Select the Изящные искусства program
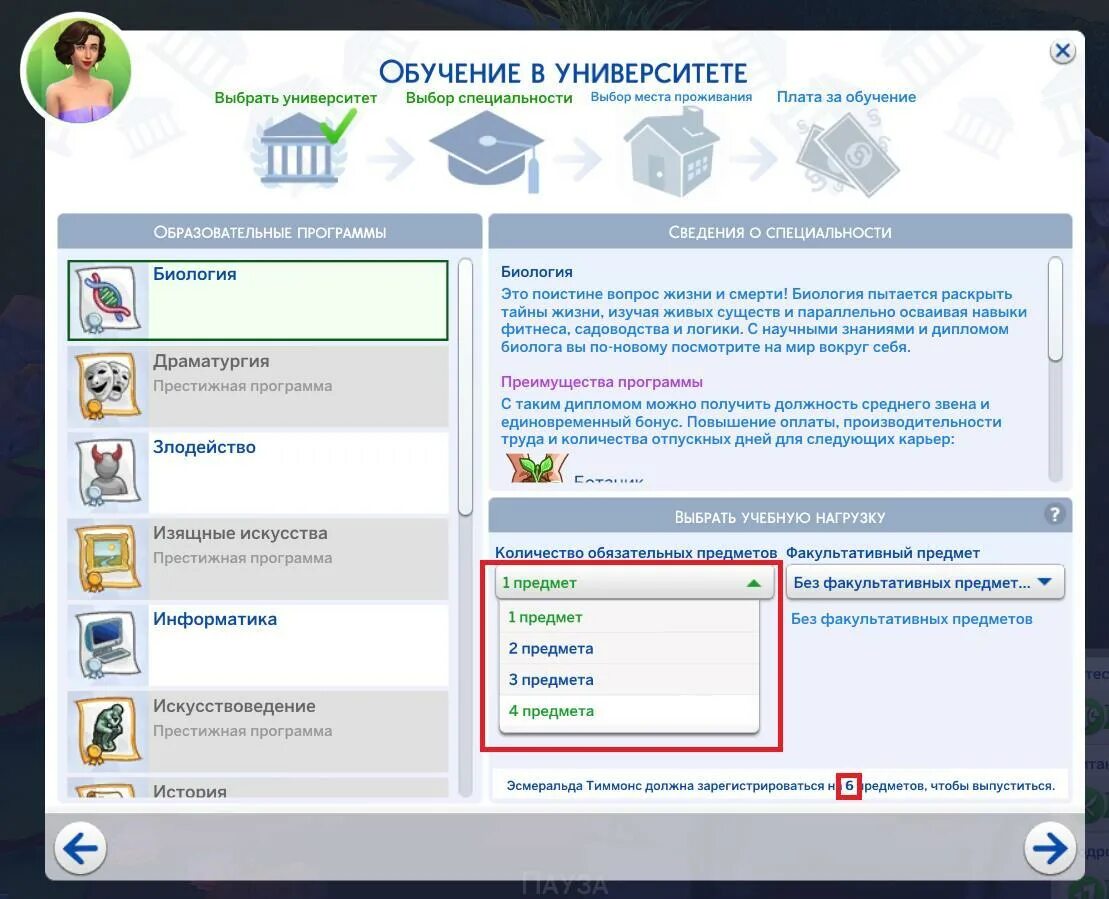Screen dimensions: 1109x899 point(258,559)
